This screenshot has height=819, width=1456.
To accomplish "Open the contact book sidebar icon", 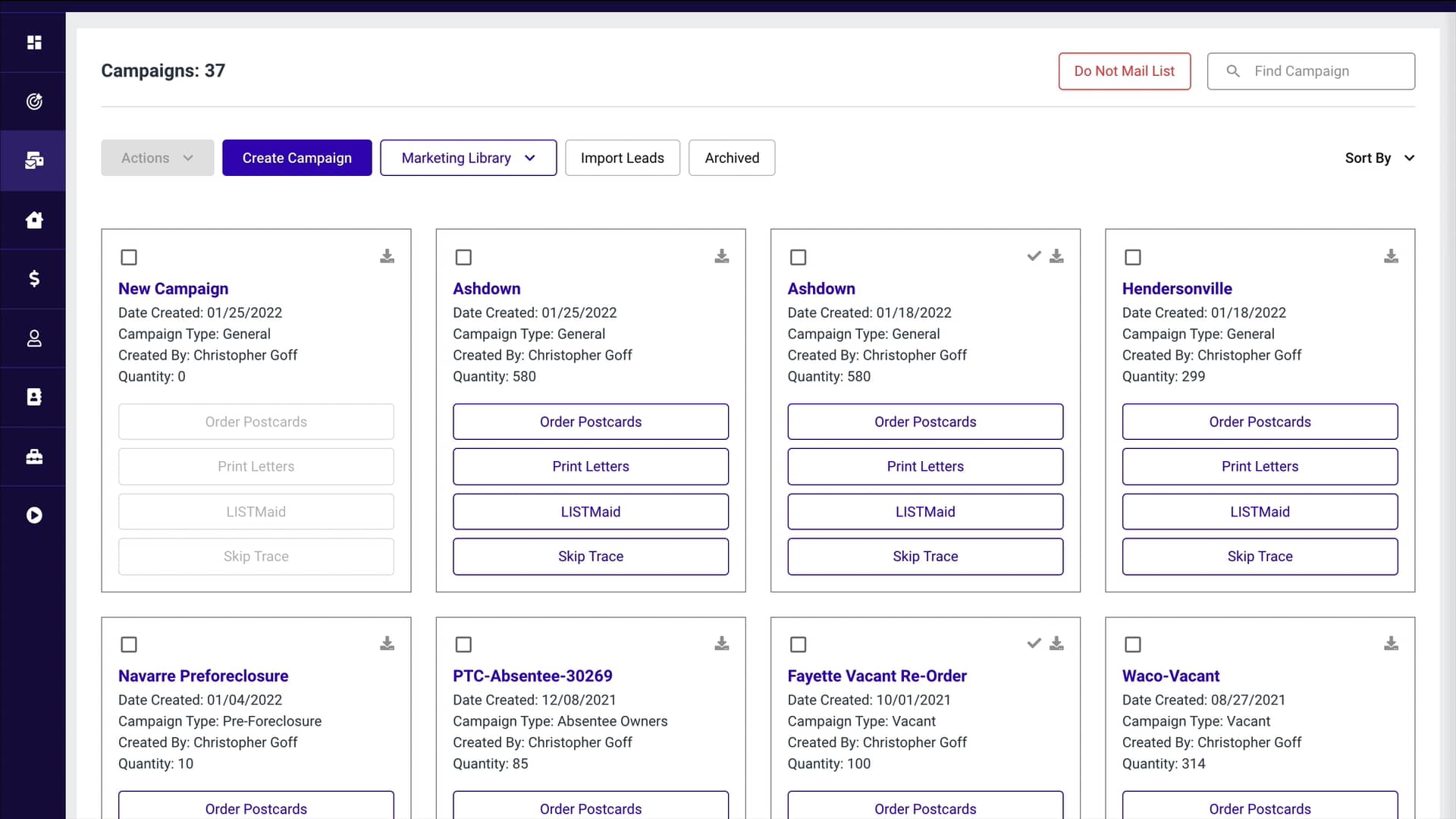I will (34, 397).
